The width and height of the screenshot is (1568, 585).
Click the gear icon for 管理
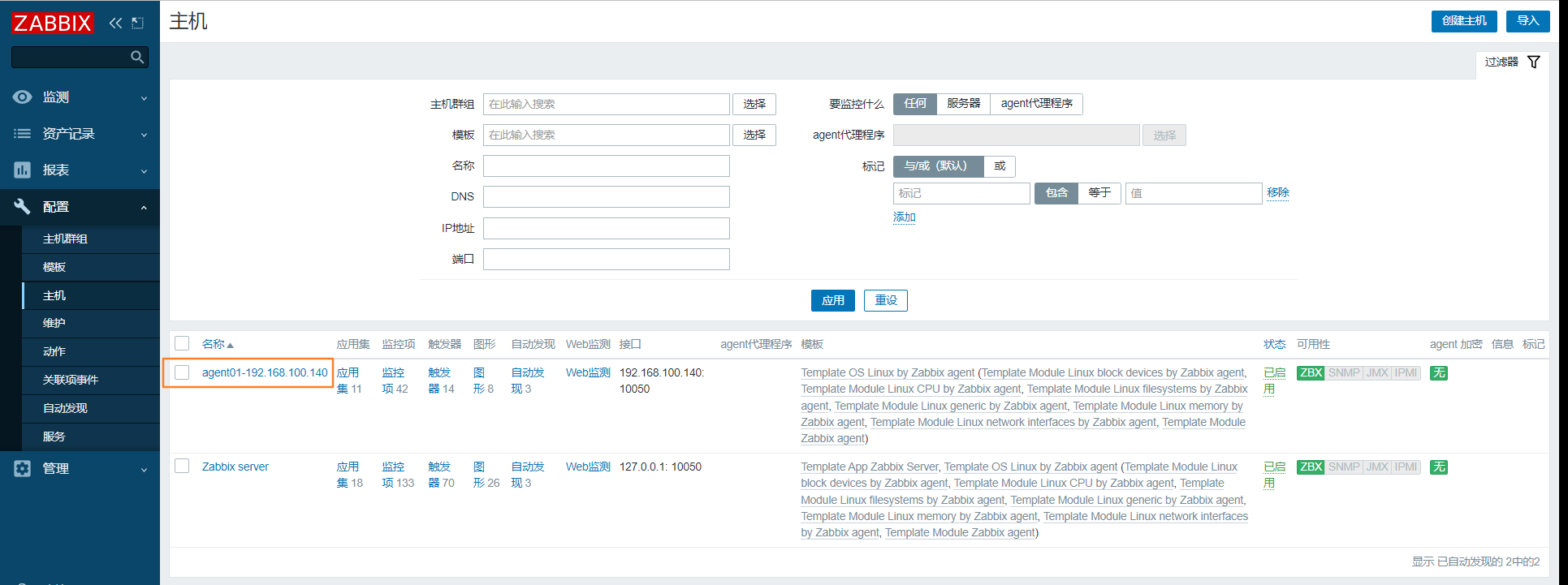(23, 468)
